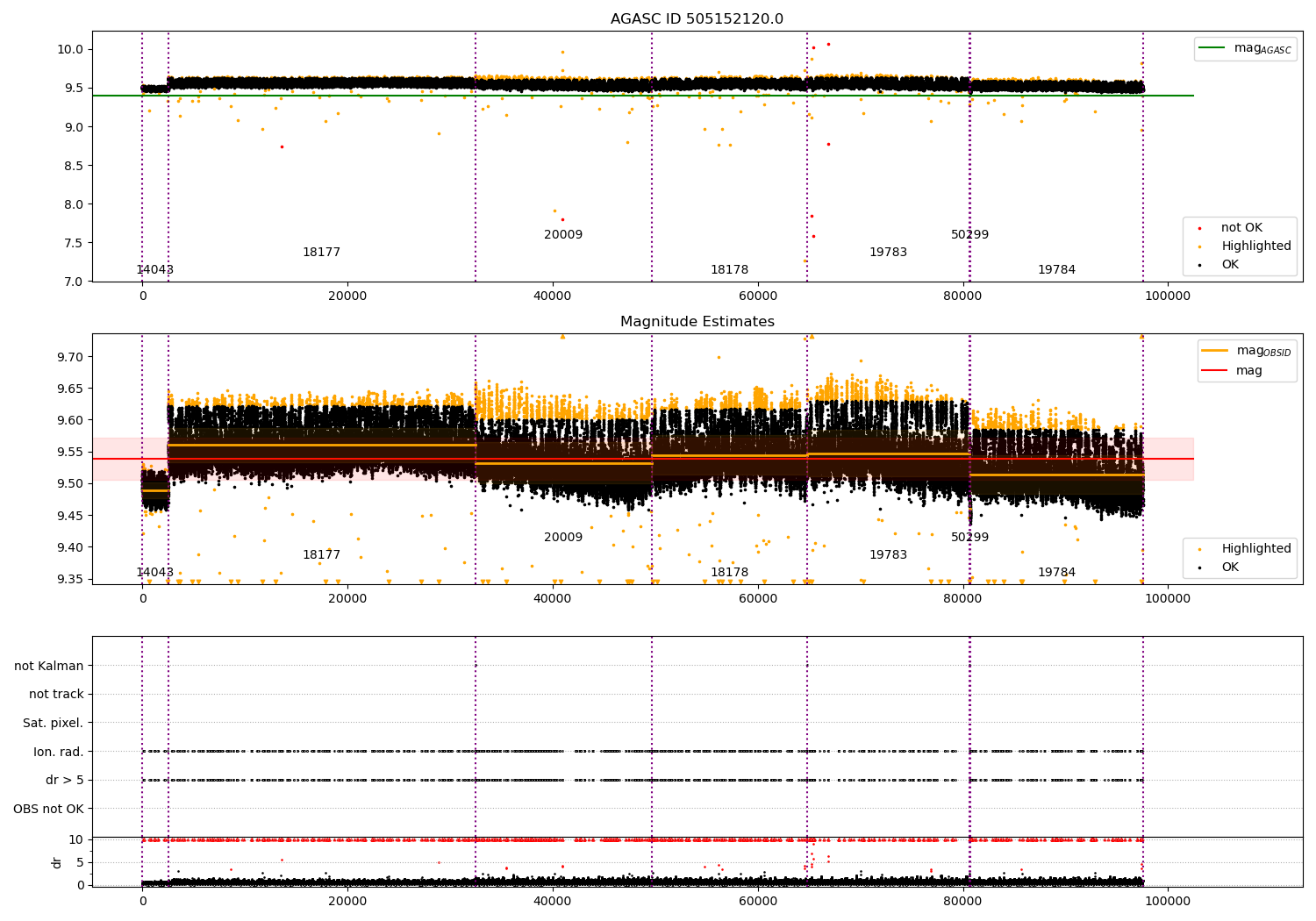Select obsid label 19784 in middle plot
1316x921 pixels.
click(1056, 573)
